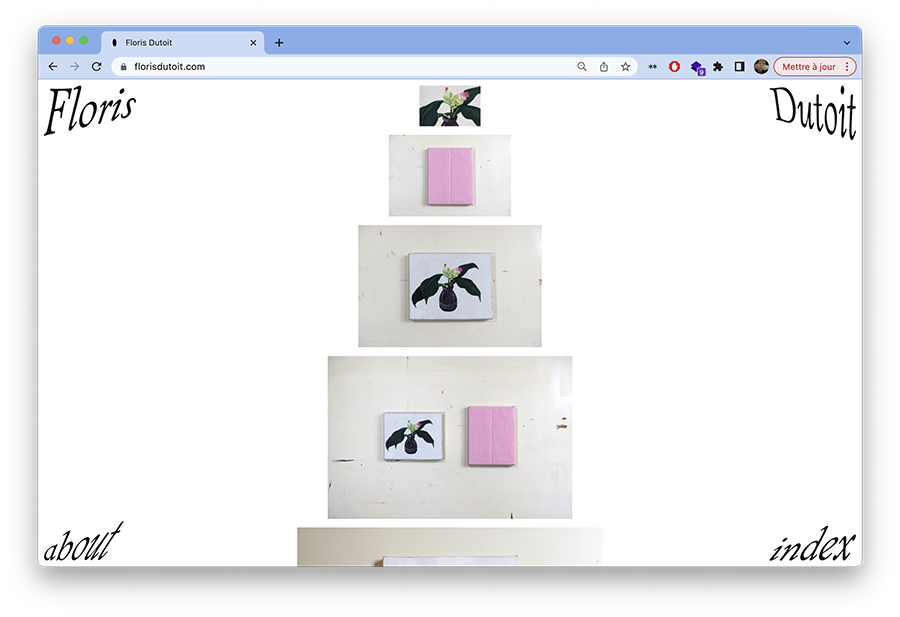Open the three-dot menu beside Mettre à jour

847,67
